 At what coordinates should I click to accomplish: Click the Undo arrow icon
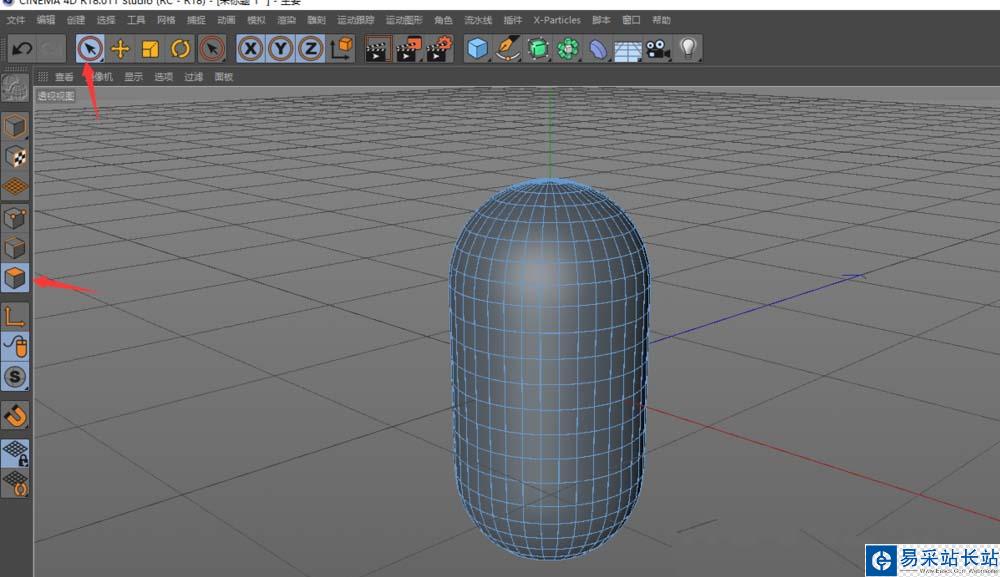tap(22, 48)
